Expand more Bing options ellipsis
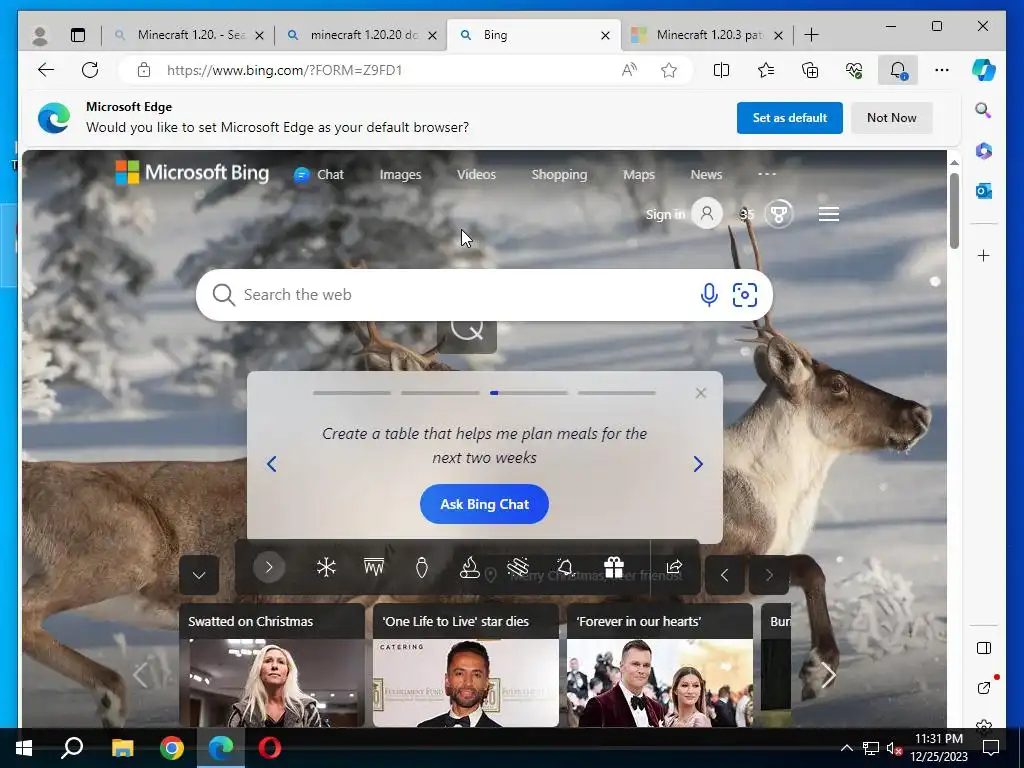Image resolution: width=1024 pixels, height=768 pixels. [x=767, y=174]
